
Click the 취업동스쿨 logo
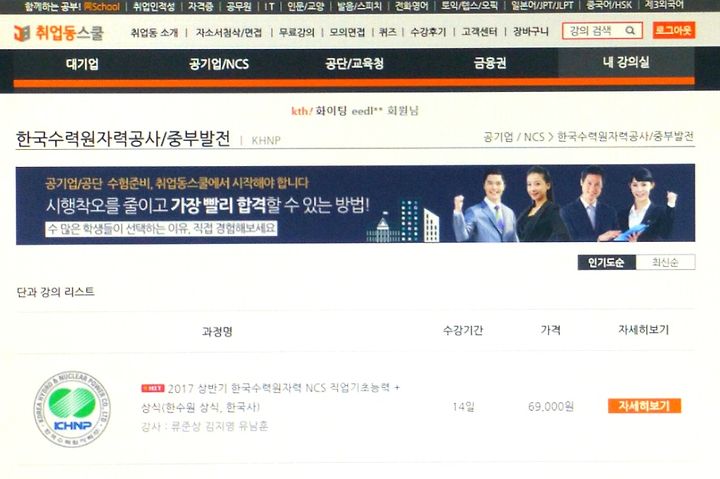tap(59, 33)
